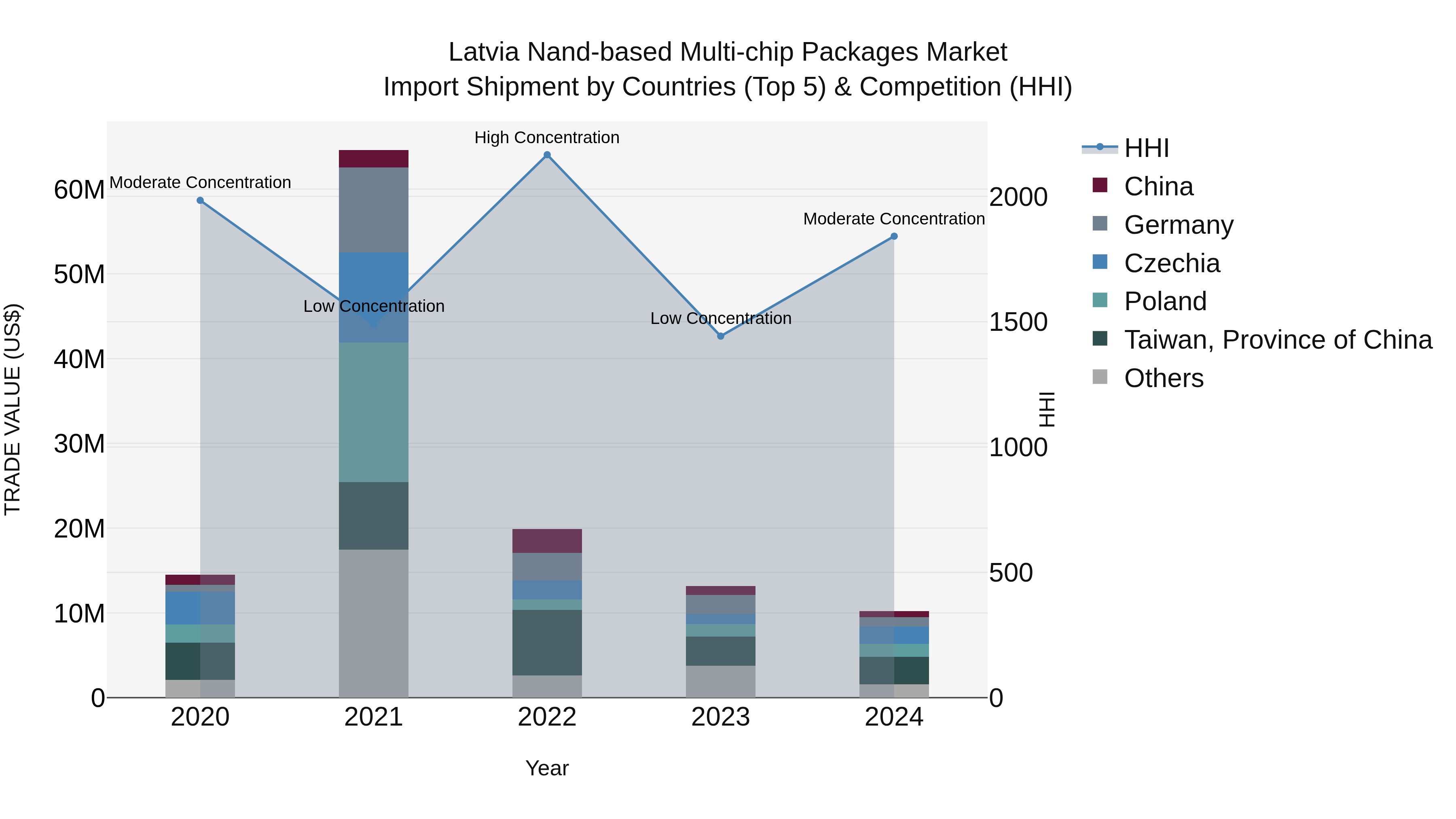Click the TRADE VALUE (US$) axis title

coord(13,409)
